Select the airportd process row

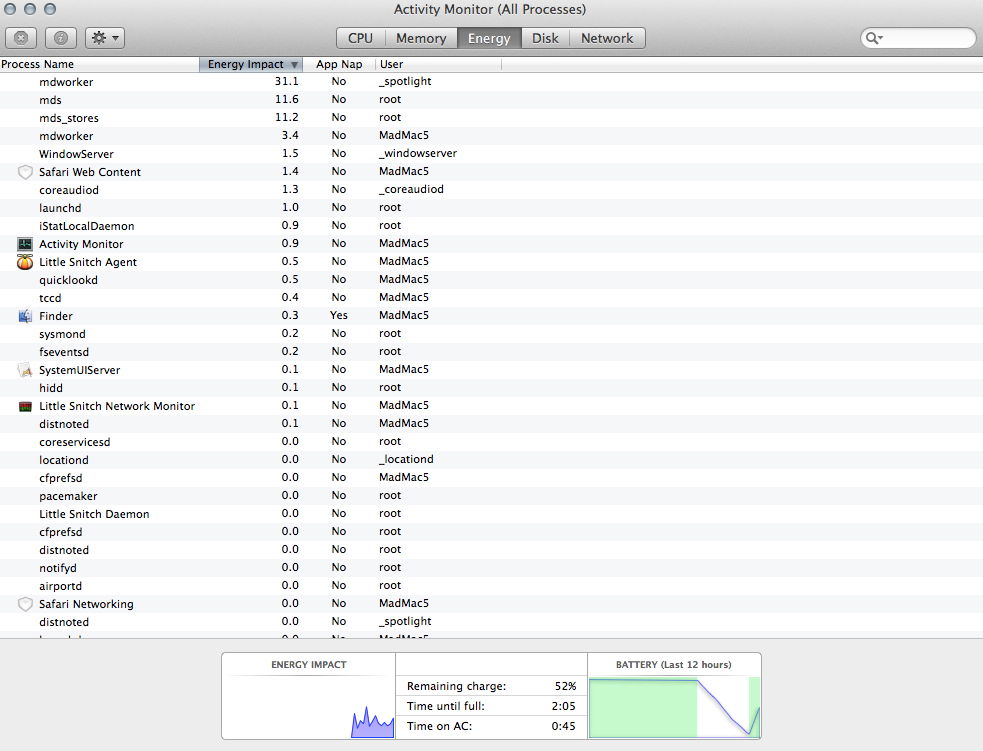pos(492,586)
